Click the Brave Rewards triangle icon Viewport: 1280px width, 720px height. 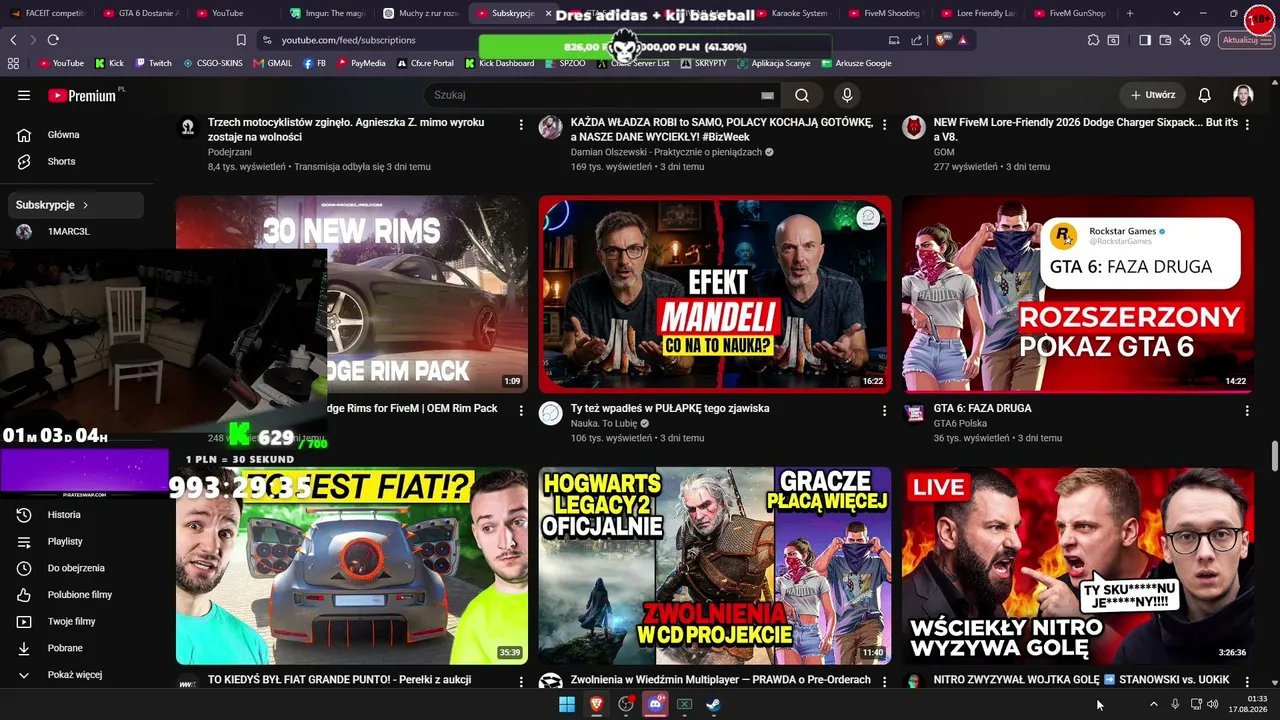pos(962,40)
